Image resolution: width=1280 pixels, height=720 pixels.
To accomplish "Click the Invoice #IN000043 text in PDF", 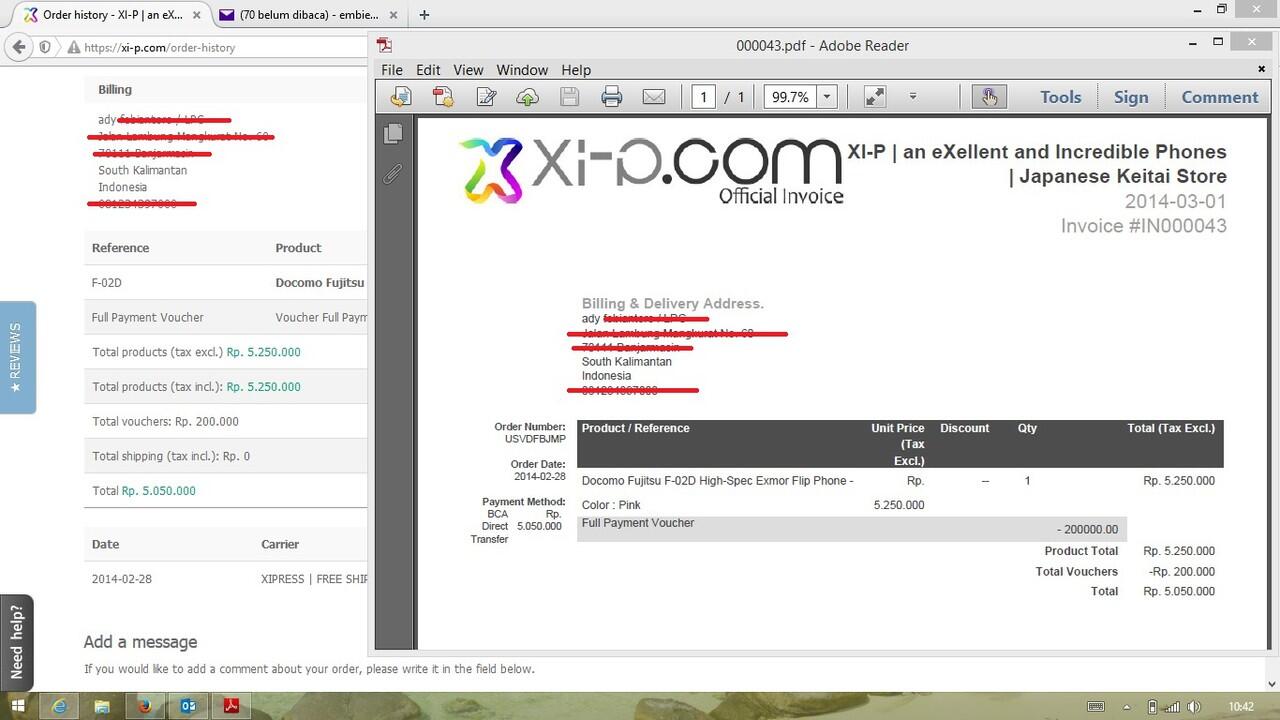I will pos(1144,226).
